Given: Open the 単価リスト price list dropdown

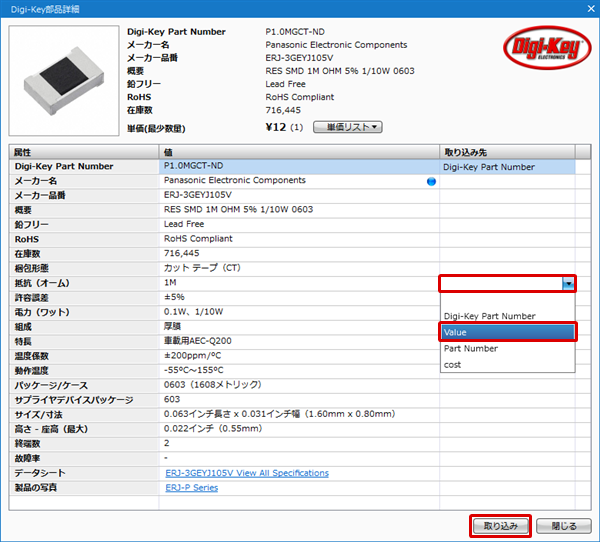Looking at the screenshot, I should coord(347,127).
